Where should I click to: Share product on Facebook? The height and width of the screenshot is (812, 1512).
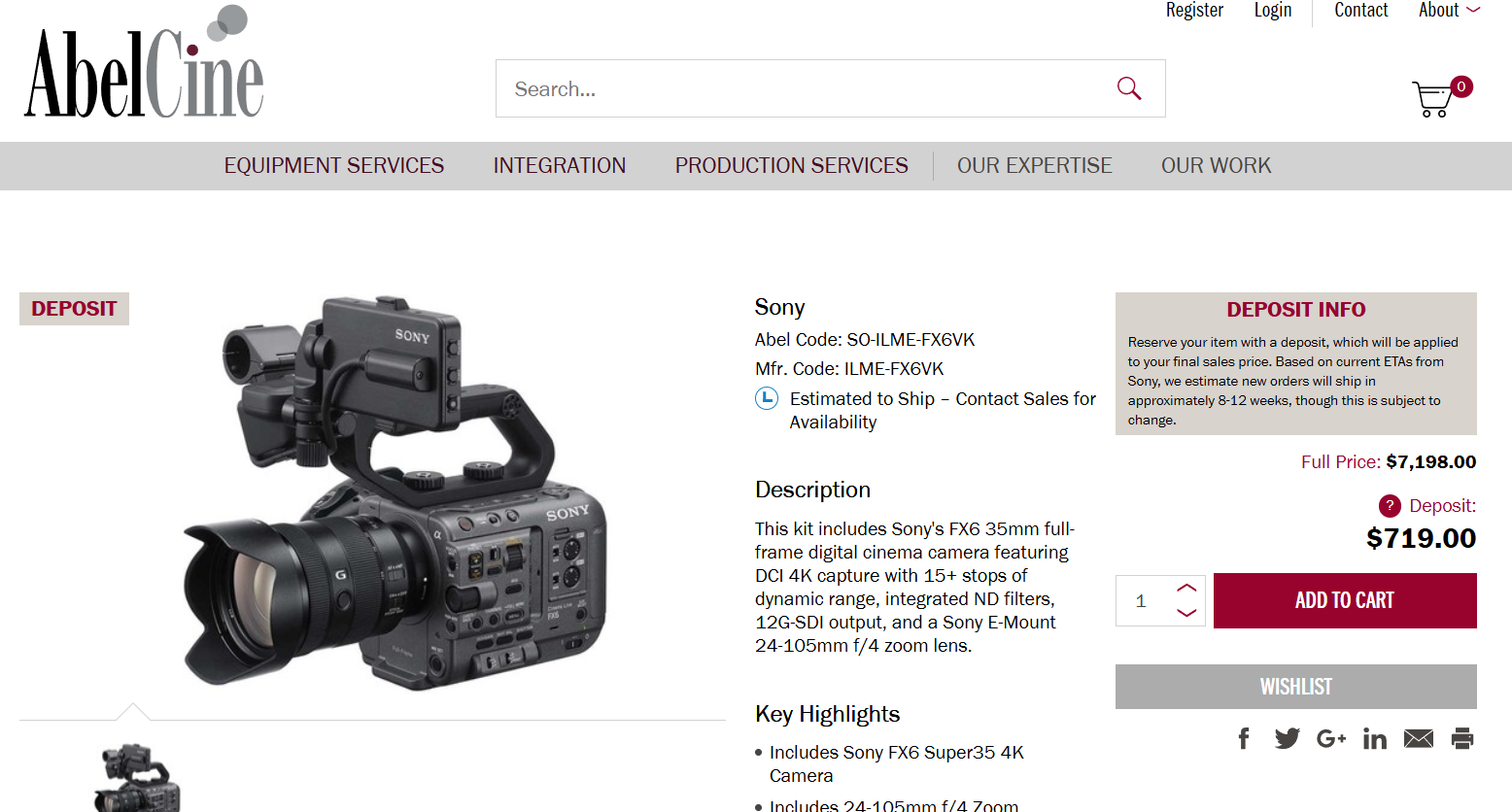[x=1244, y=739]
